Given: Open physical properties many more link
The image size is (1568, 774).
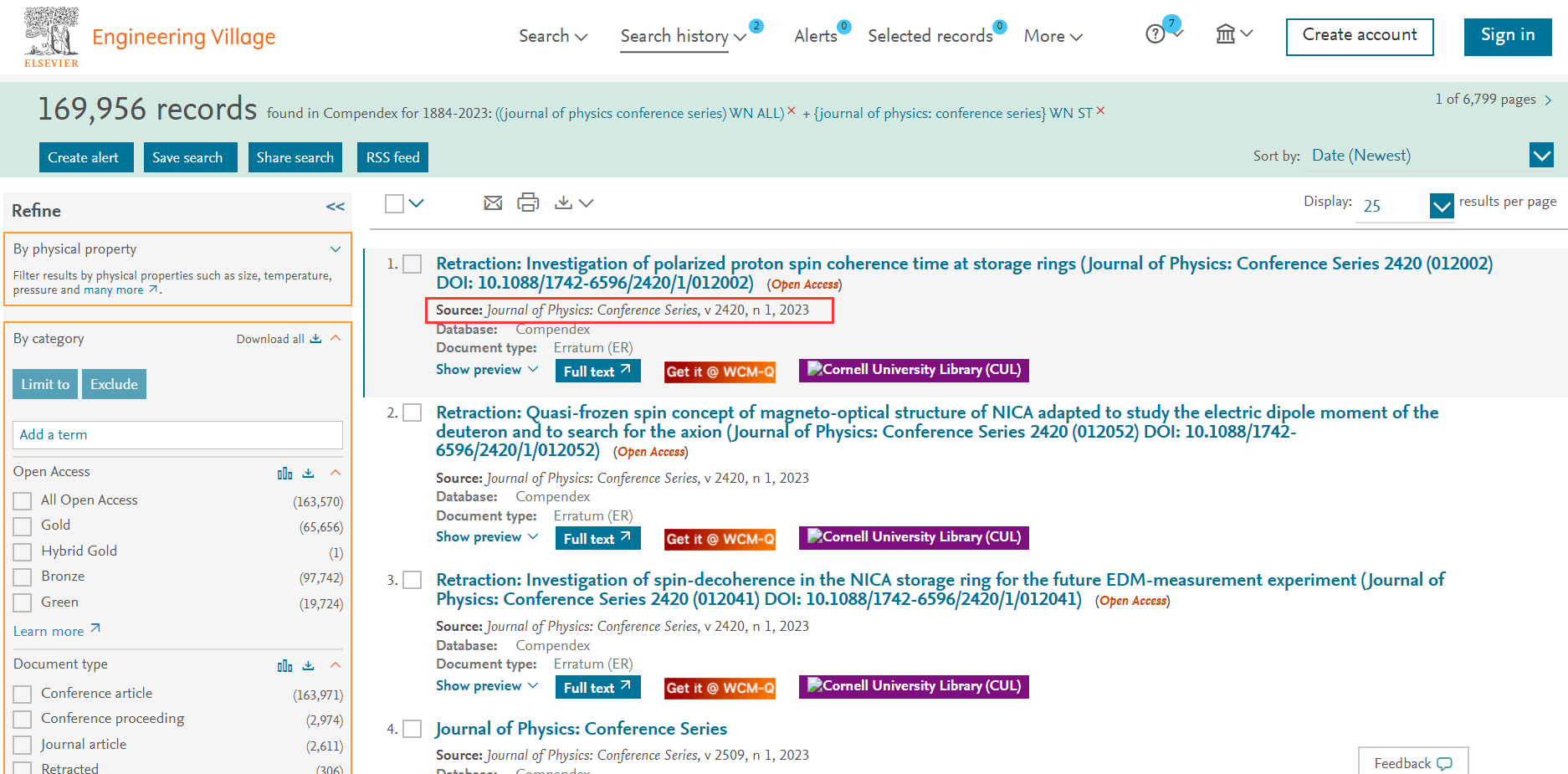Looking at the screenshot, I should [x=120, y=290].
